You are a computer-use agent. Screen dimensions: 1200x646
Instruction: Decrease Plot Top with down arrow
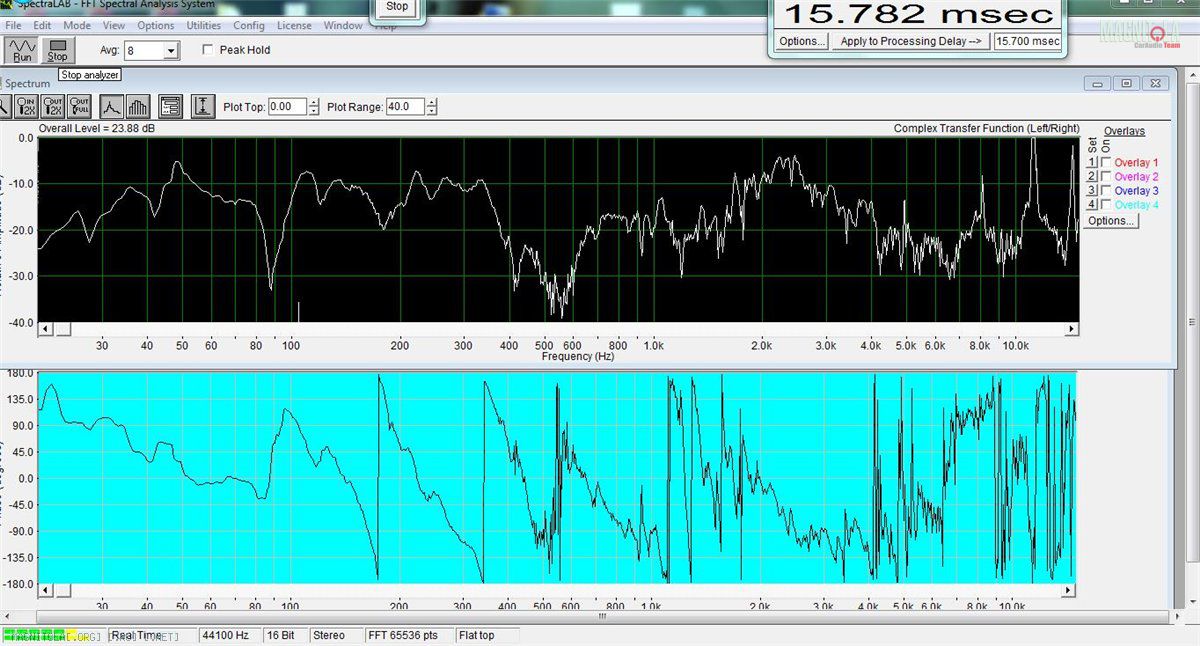tap(314, 111)
